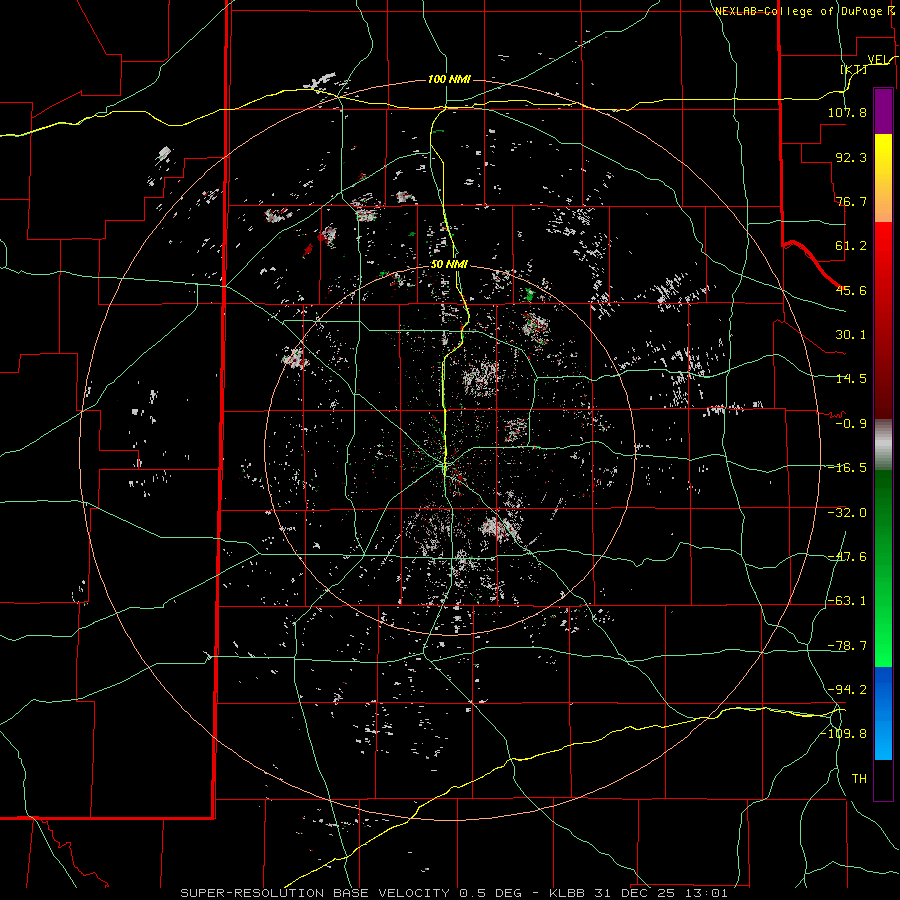900x900 pixels.
Task: Select the -16.5 scale value
Action: (847, 468)
